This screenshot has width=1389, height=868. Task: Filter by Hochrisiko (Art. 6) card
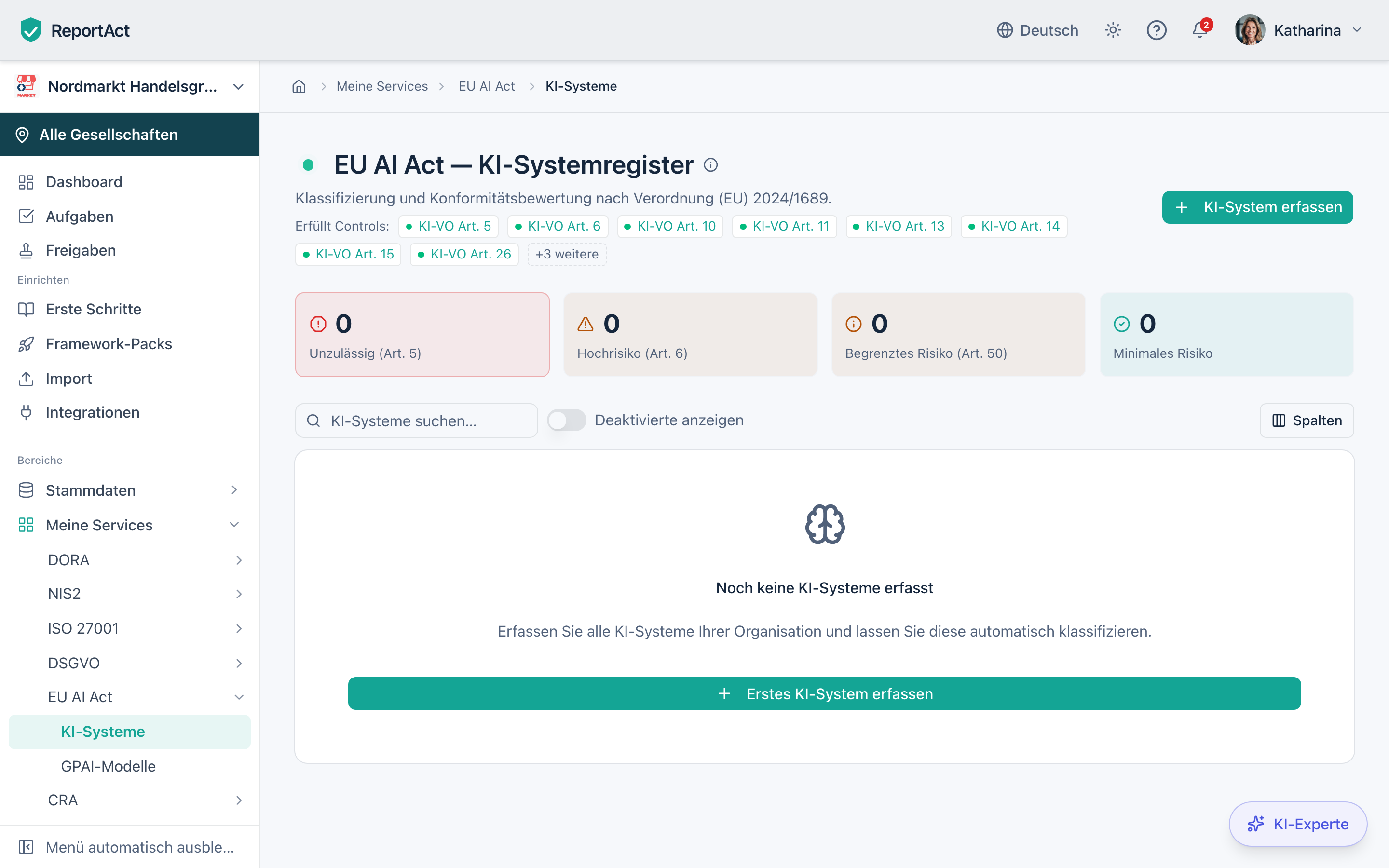coord(690,335)
